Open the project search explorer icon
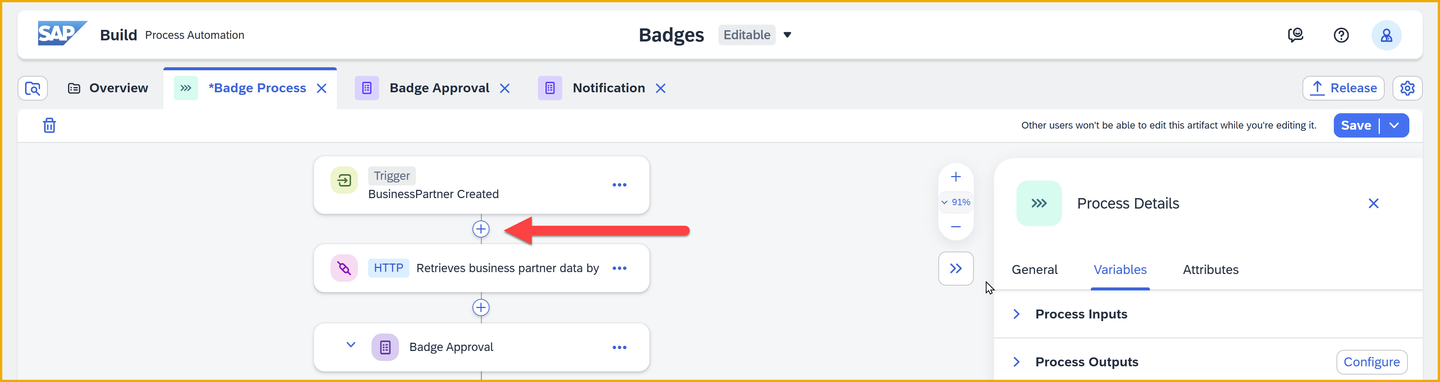This screenshot has height=382, width=1440. coord(33,88)
